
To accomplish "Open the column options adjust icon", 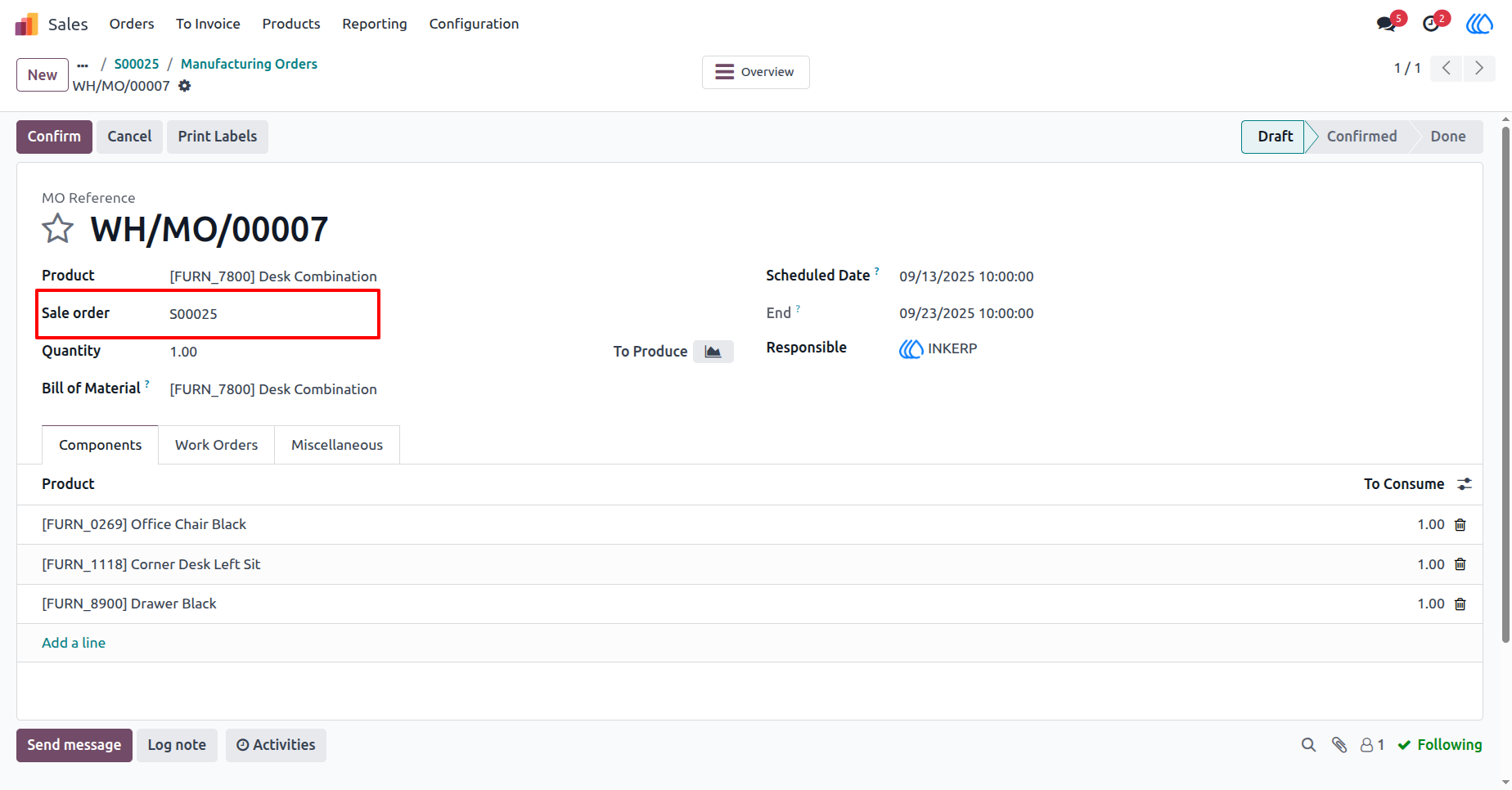I will 1465,484.
